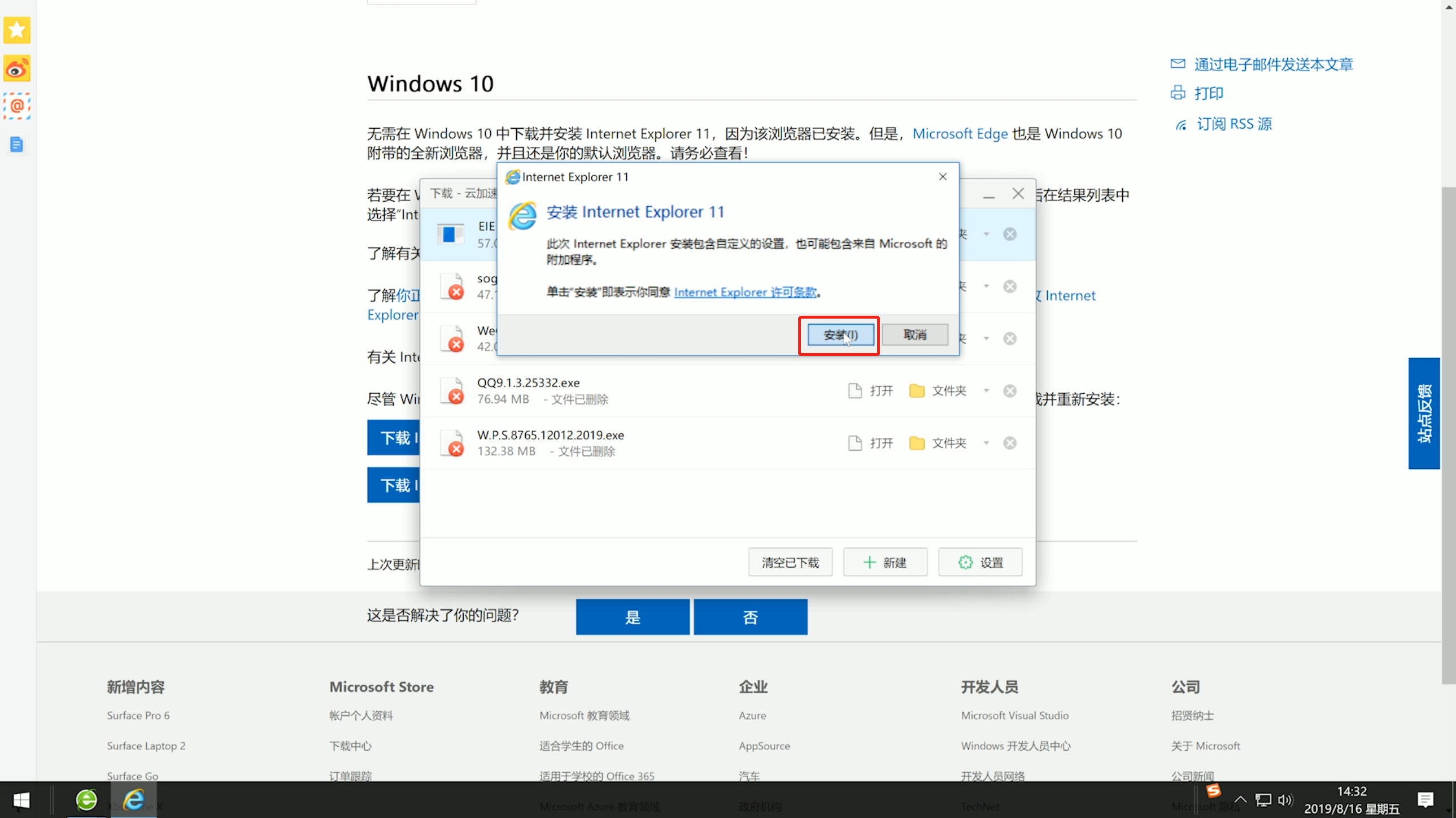Click folder icon for W.P.S.8765.12012.2019.exe
The height and width of the screenshot is (818, 1456).
pyautogui.click(x=917, y=443)
